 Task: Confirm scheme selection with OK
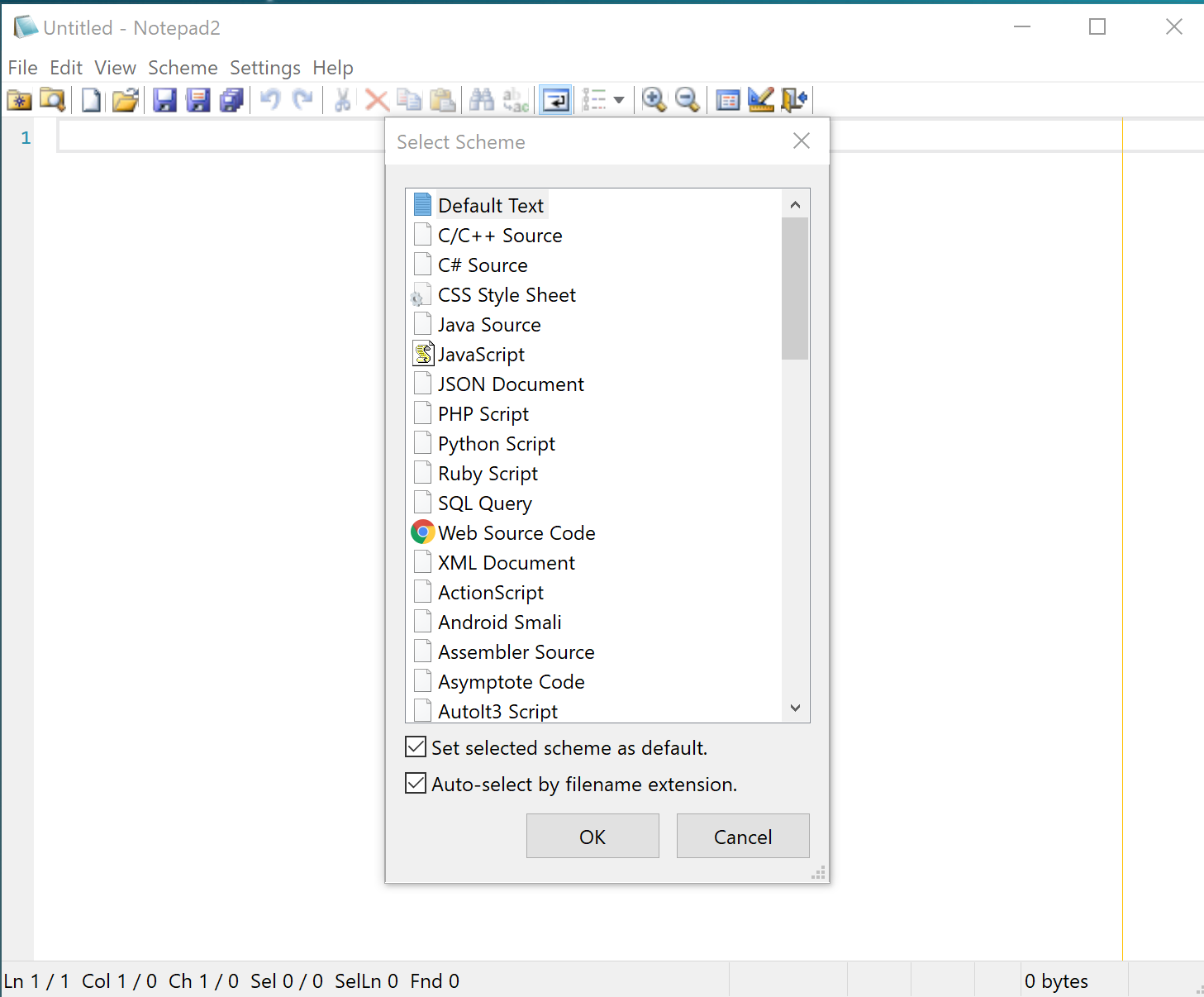point(592,836)
